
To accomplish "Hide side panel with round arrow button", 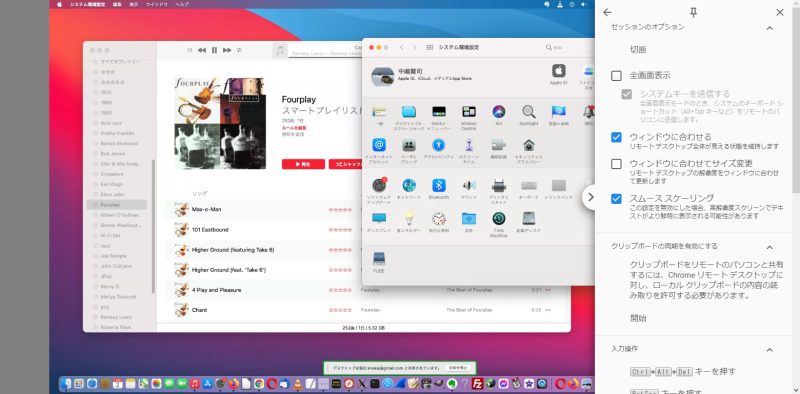I will point(590,196).
